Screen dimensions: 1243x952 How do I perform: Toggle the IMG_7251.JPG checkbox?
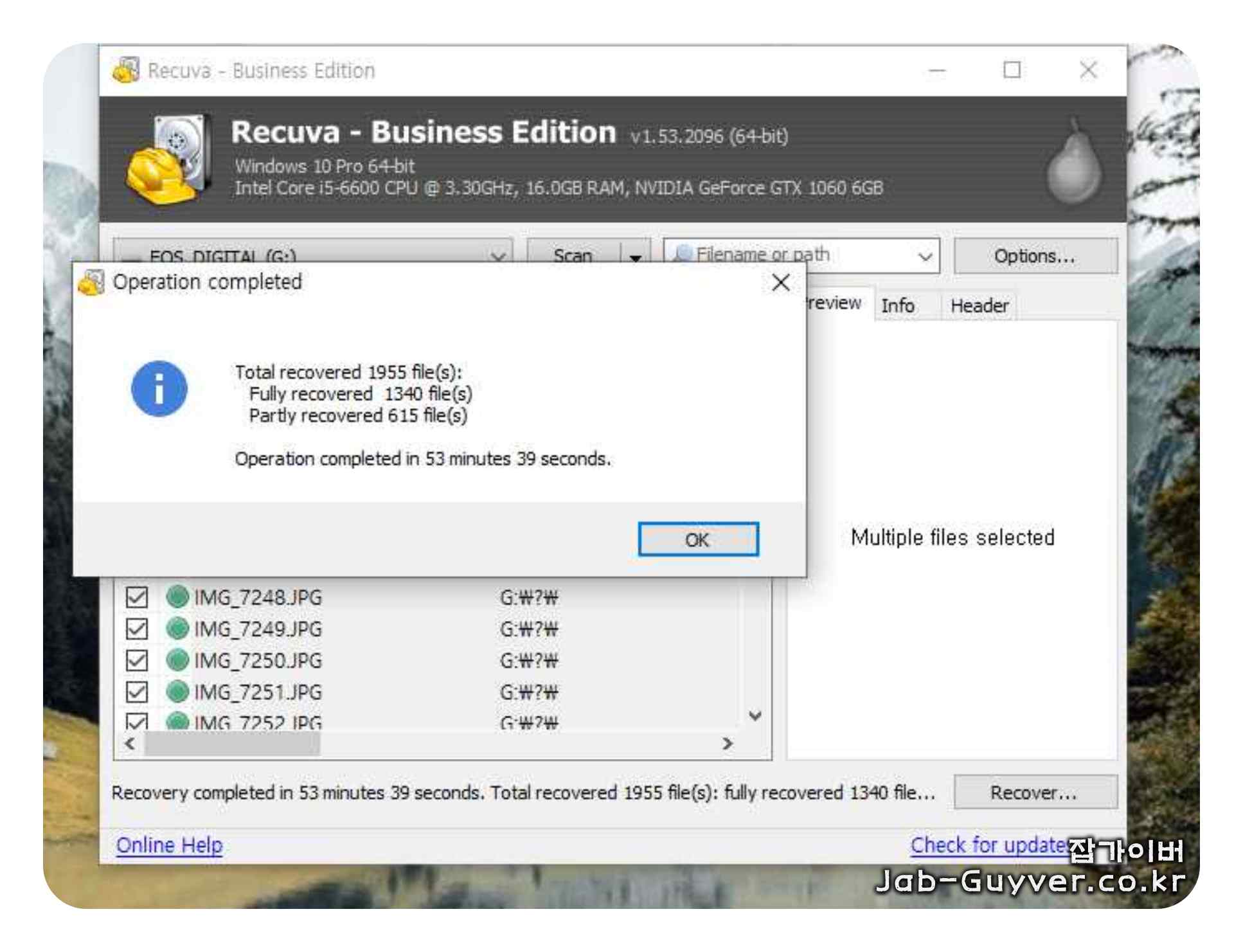pos(137,692)
